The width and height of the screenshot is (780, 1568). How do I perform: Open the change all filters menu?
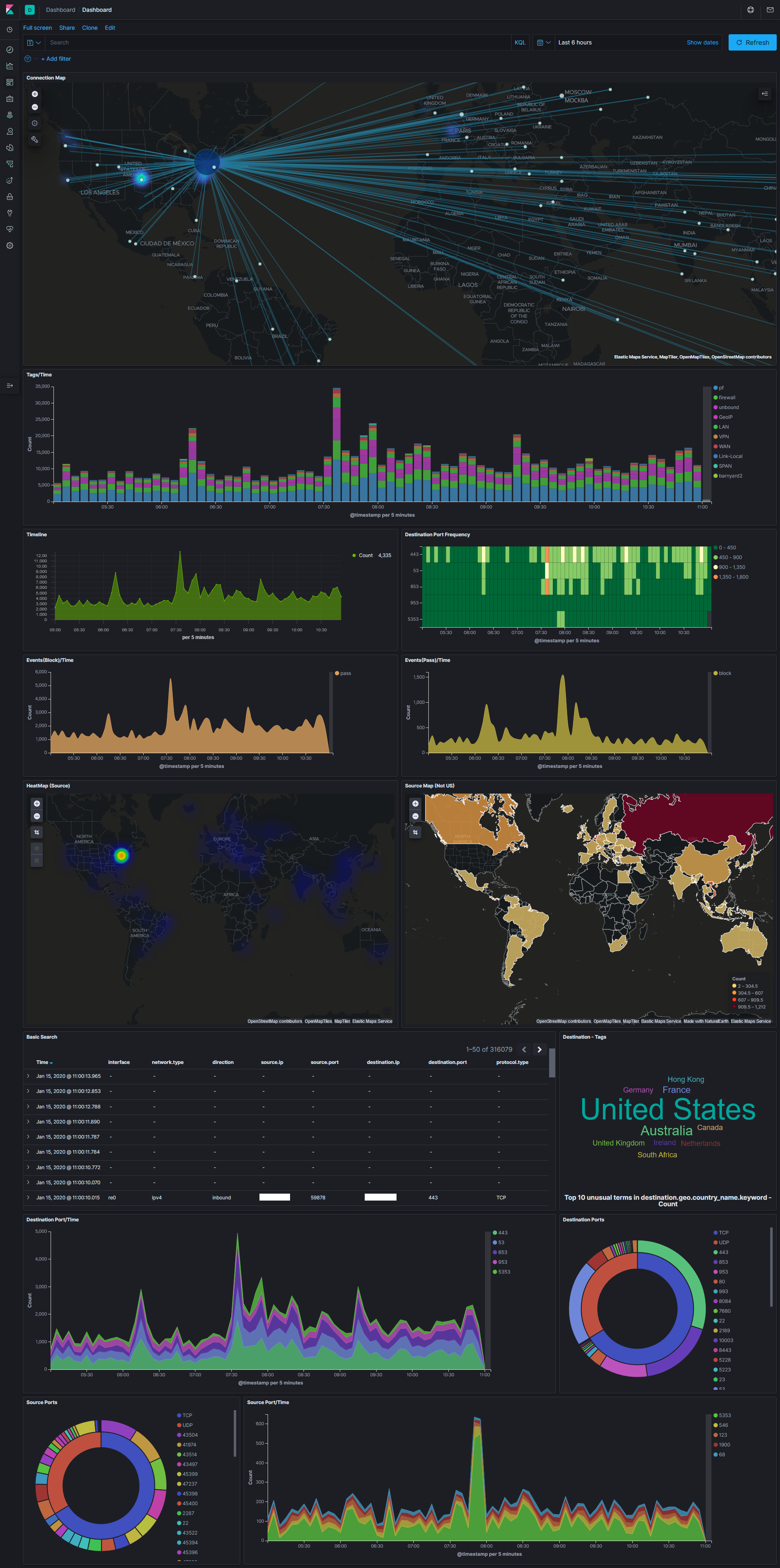(x=27, y=58)
